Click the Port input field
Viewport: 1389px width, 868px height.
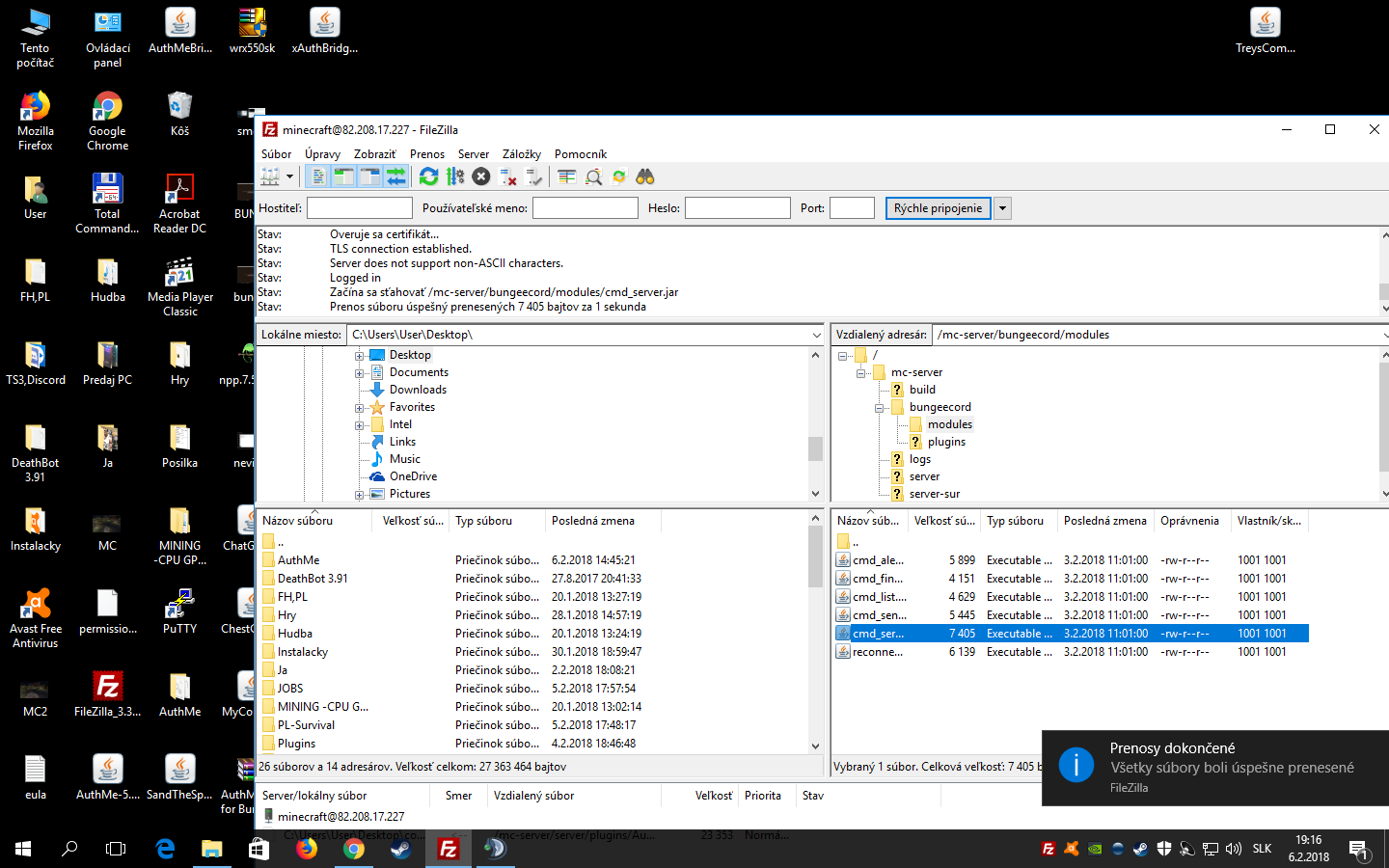852,208
